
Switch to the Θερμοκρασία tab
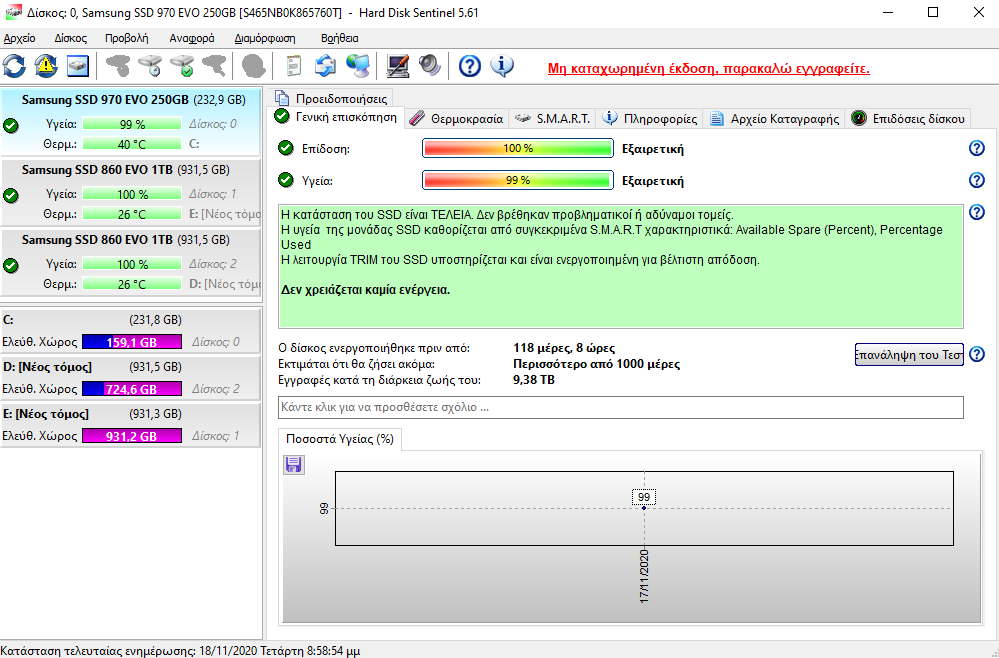[x=457, y=118]
